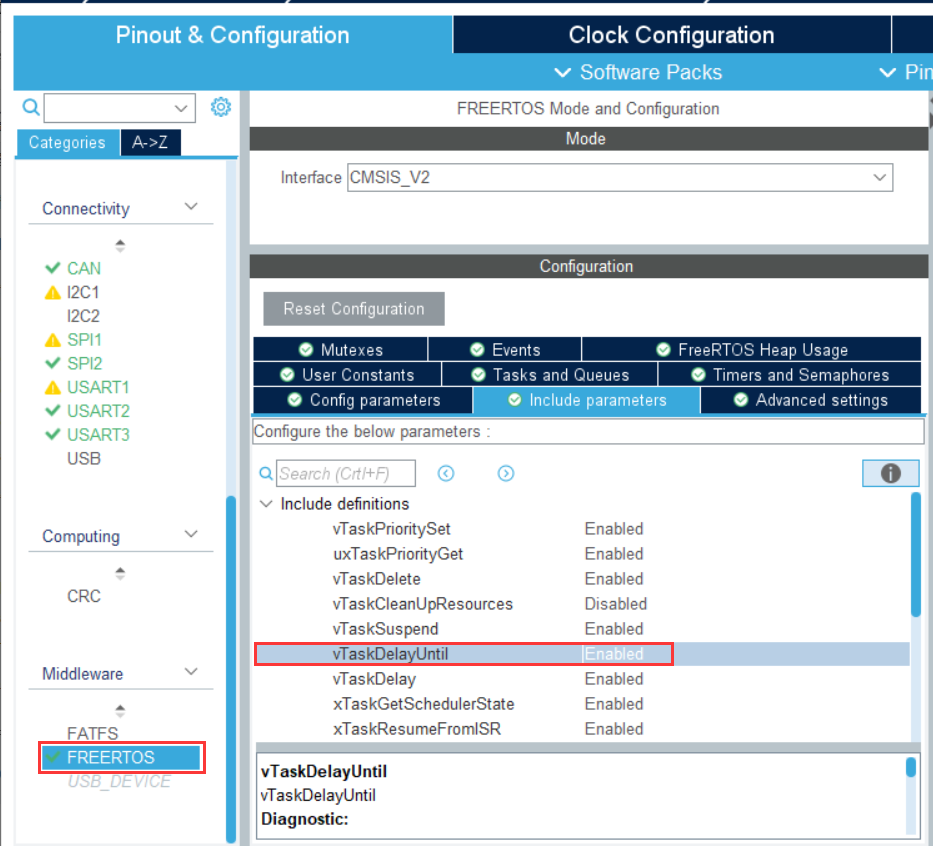Click the description pane scrollbar
The image size is (933, 846).
[910, 767]
